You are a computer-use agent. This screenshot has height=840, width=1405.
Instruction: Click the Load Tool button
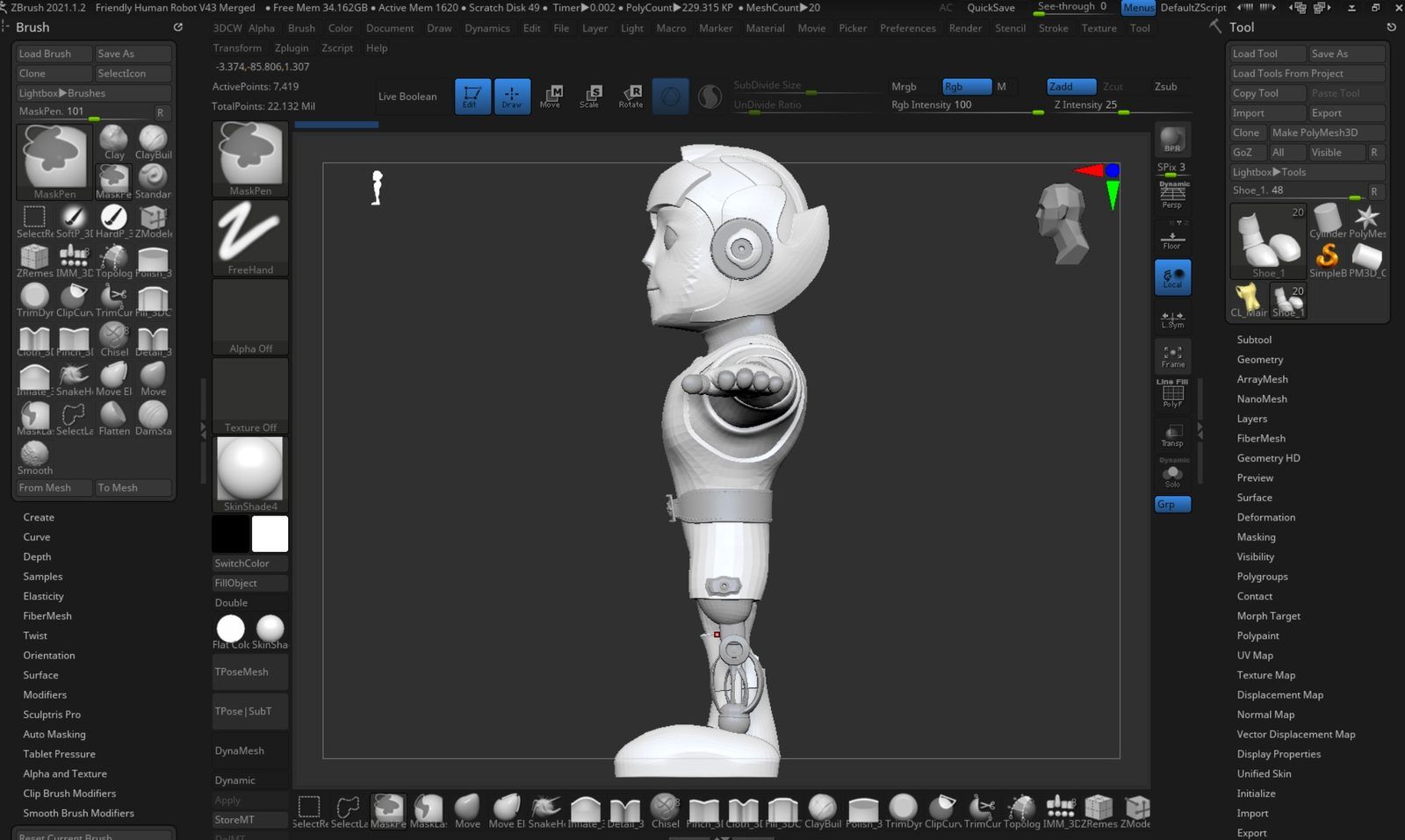pyautogui.click(x=1267, y=54)
